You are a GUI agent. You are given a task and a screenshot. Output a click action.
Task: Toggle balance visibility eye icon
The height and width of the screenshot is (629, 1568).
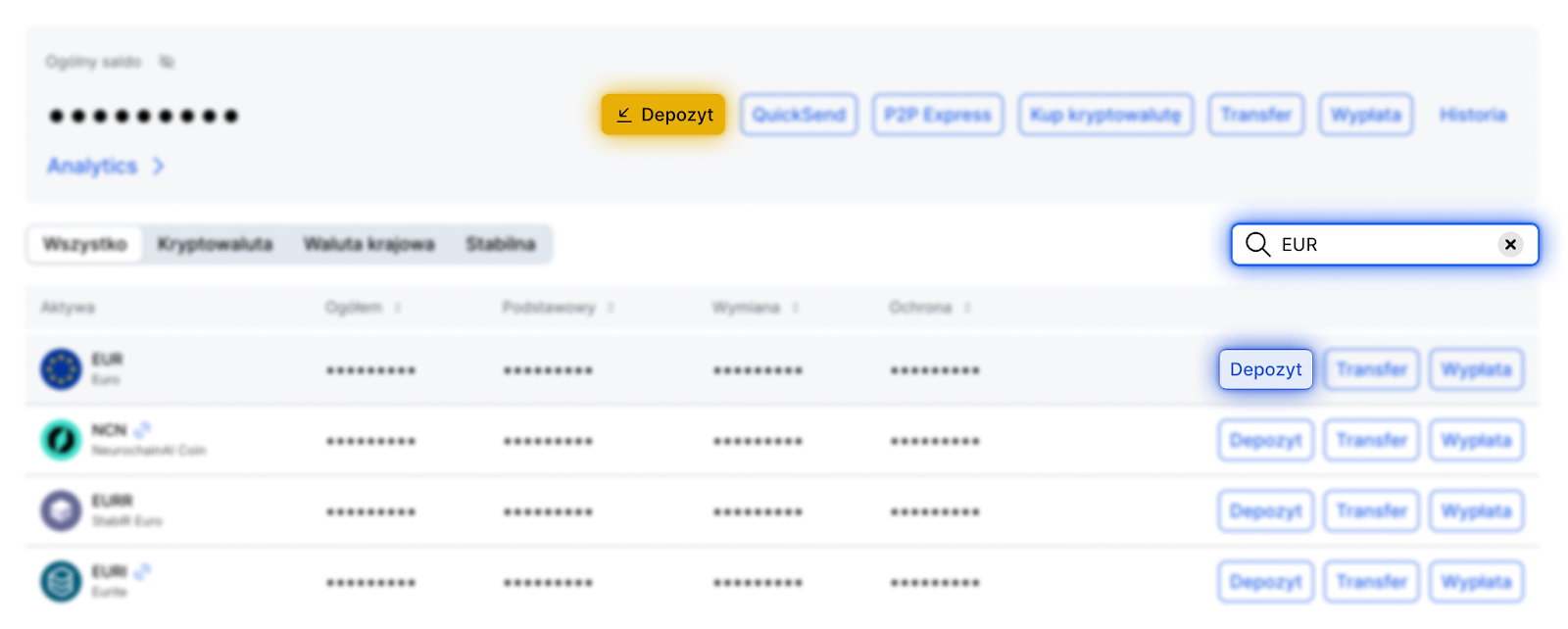[167, 62]
